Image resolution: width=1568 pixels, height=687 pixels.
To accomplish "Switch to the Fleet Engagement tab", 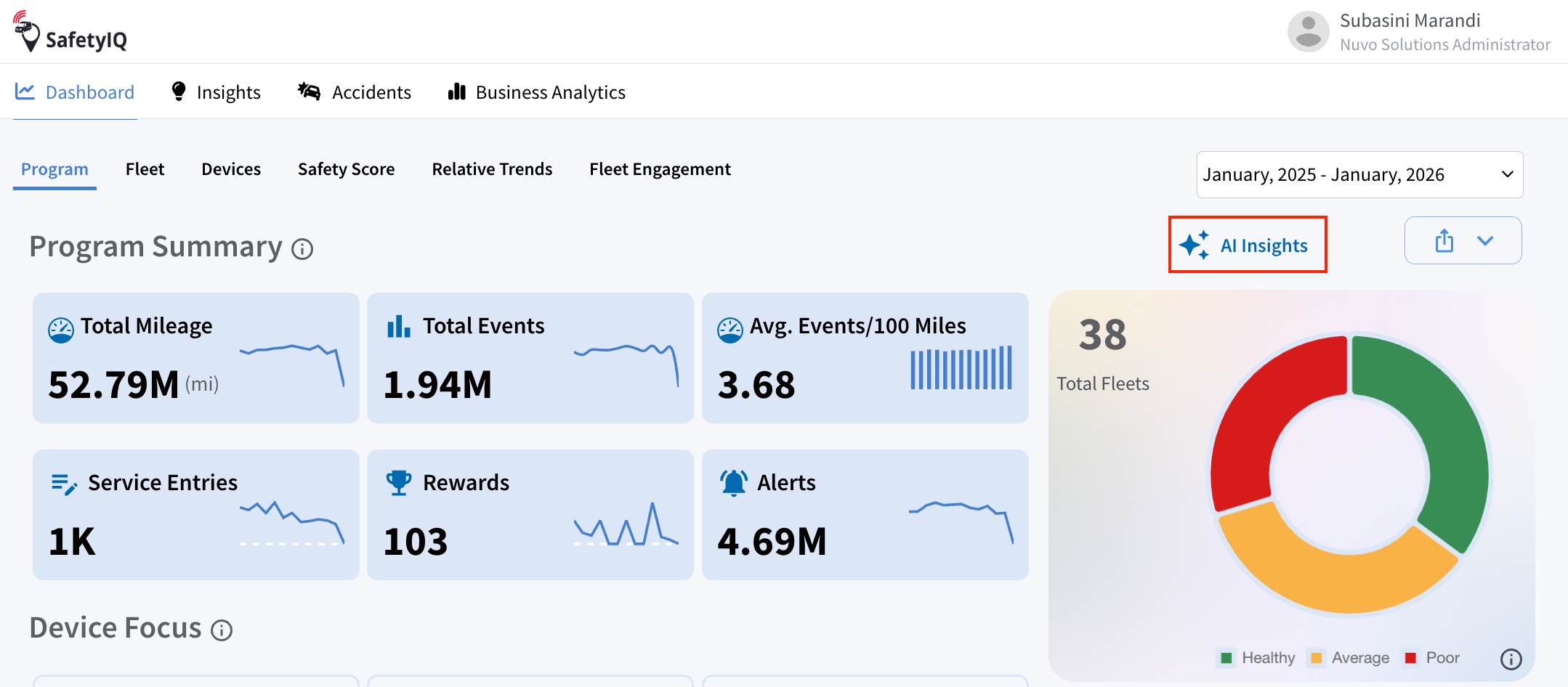I will (660, 169).
